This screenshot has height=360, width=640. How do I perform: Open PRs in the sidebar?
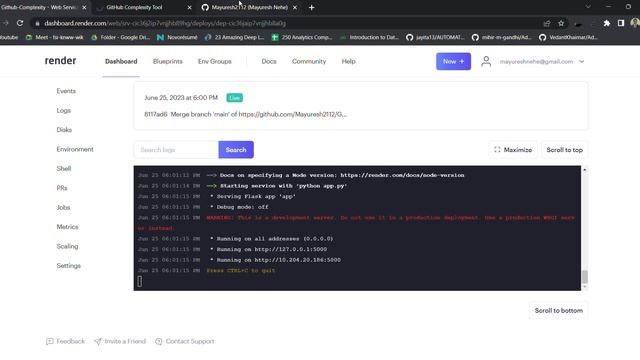(62, 188)
